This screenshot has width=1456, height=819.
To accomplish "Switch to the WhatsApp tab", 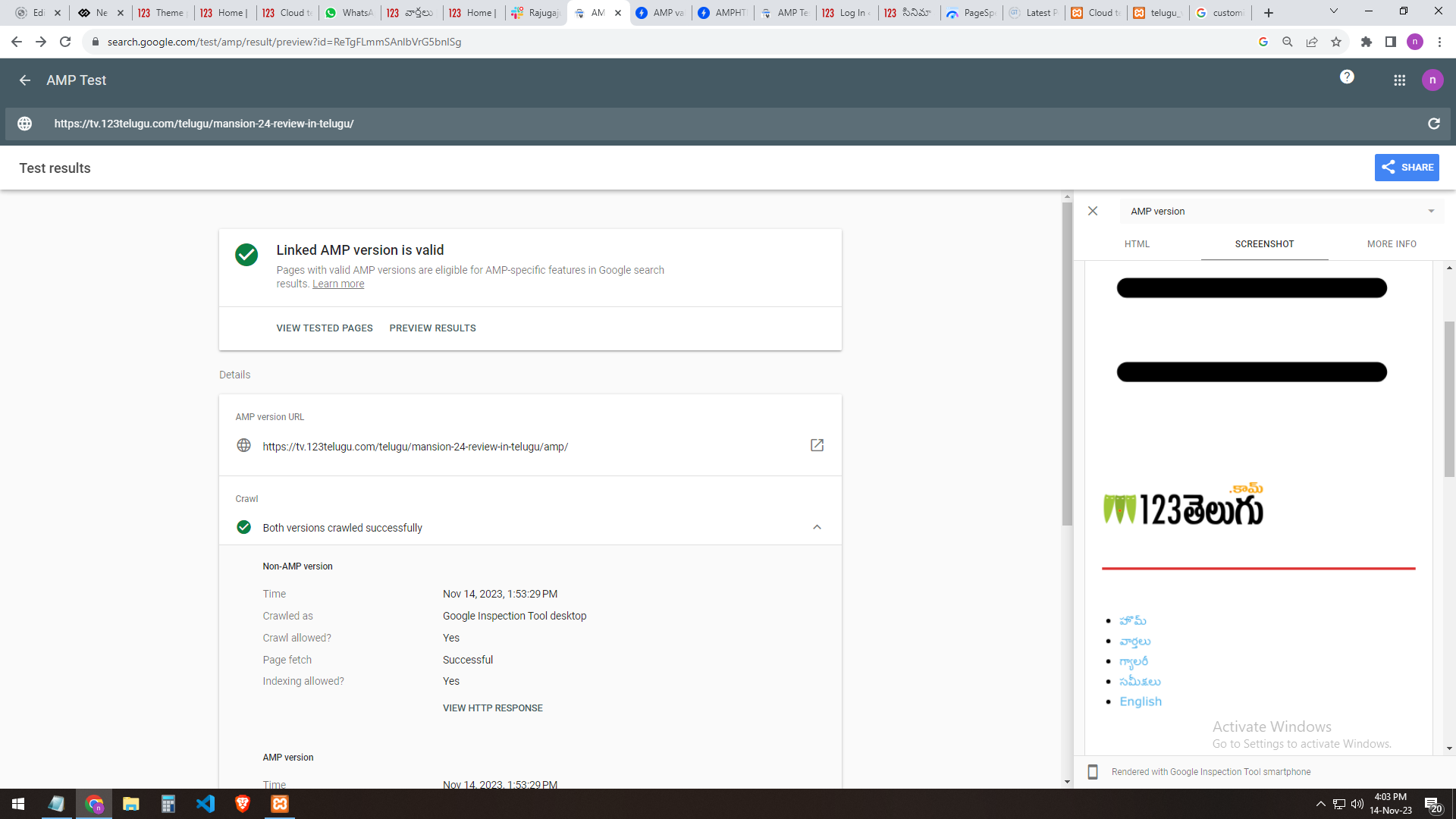I will (349, 13).
